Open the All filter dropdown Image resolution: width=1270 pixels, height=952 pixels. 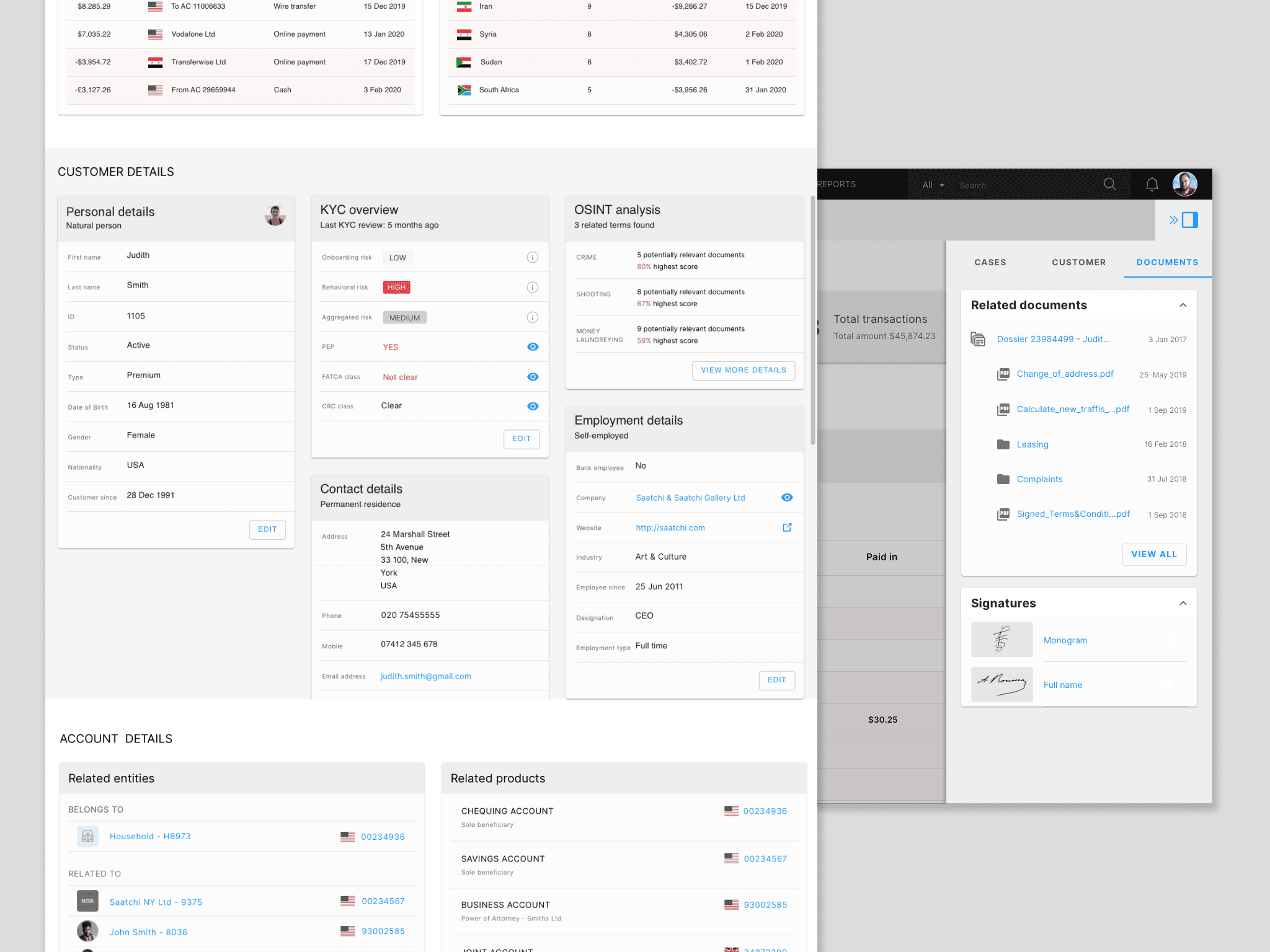(933, 185)
